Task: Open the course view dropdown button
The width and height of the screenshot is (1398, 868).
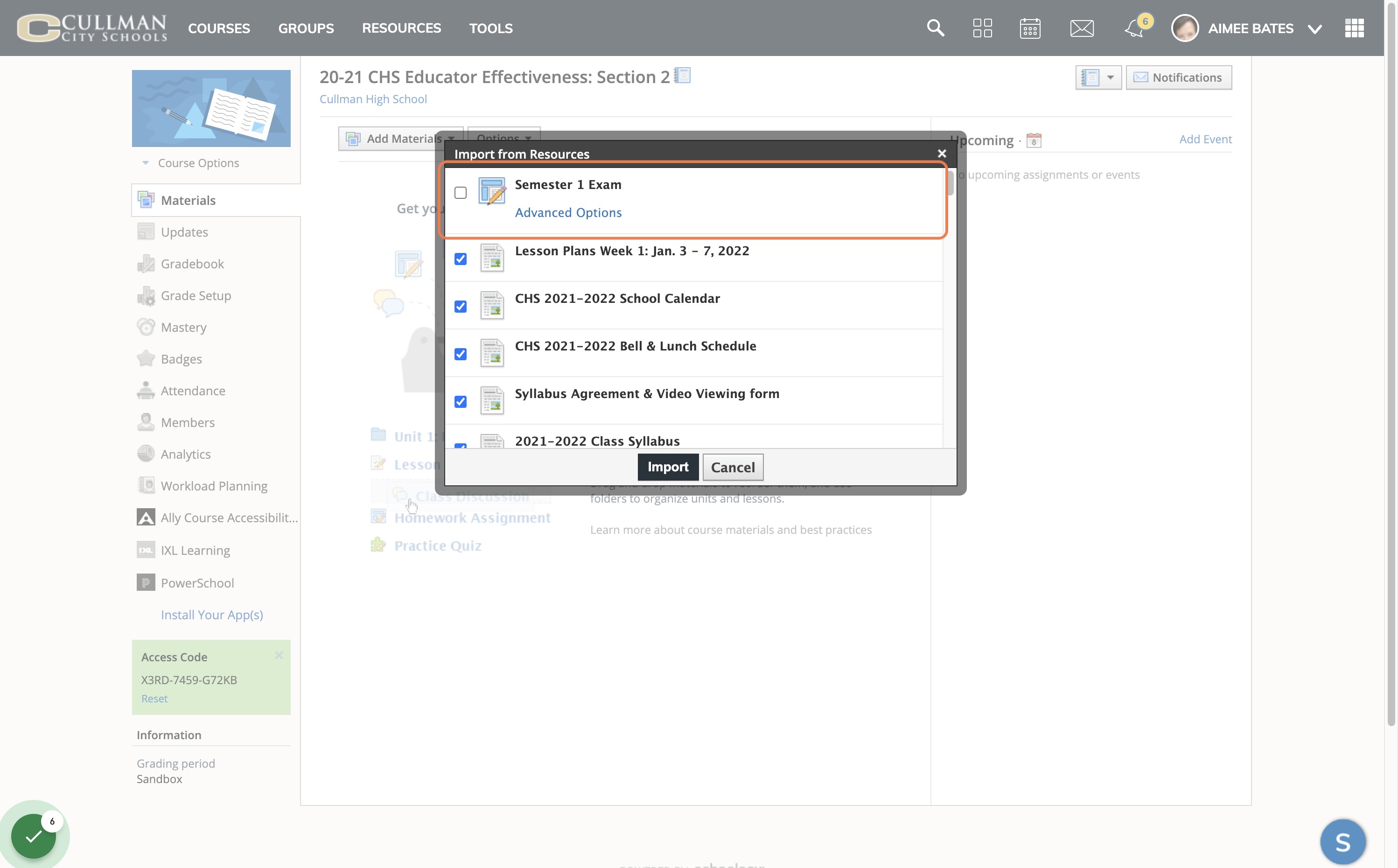Action: 1098,77
